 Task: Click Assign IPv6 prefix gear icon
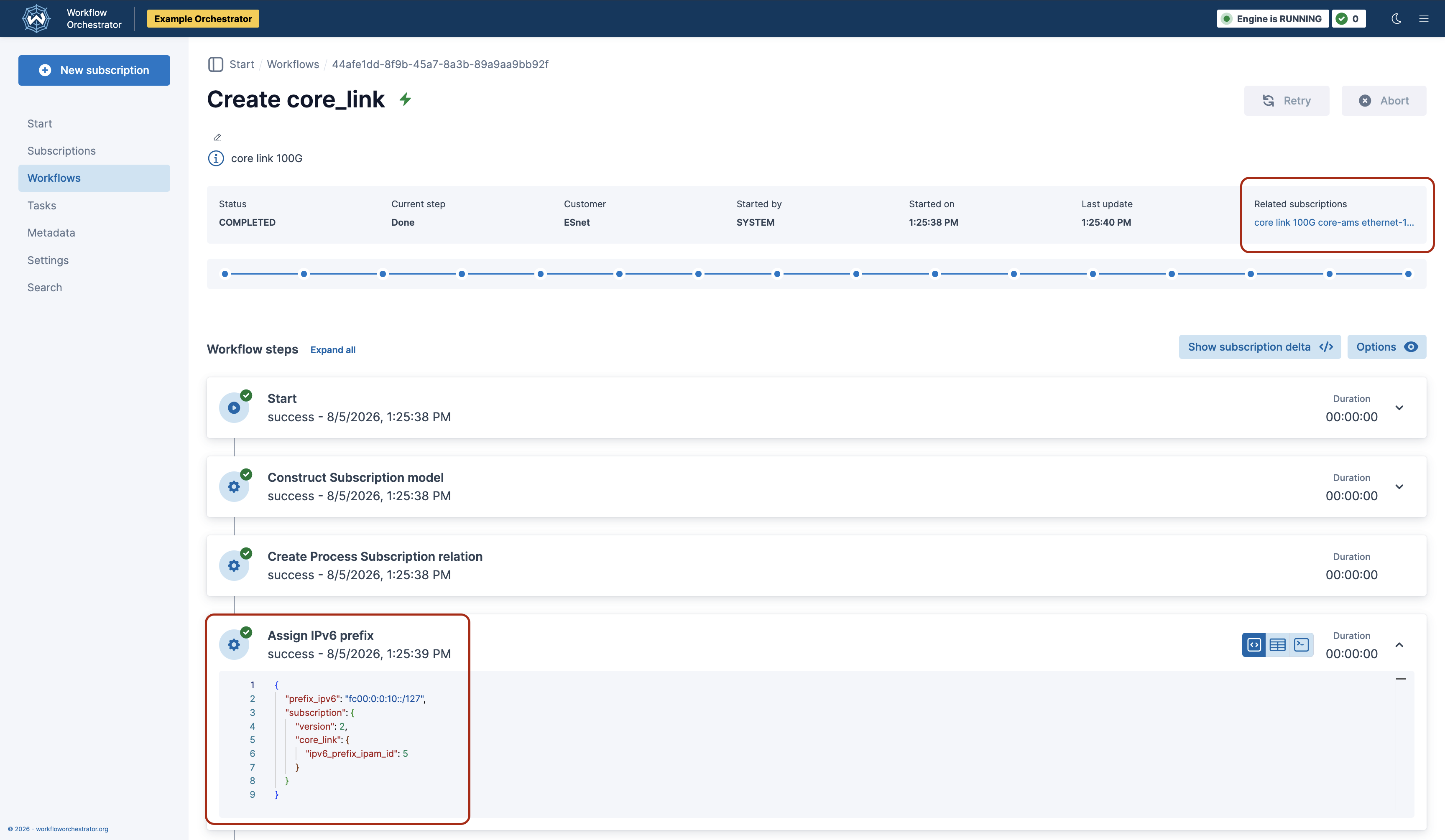click(x=234, y=644)
